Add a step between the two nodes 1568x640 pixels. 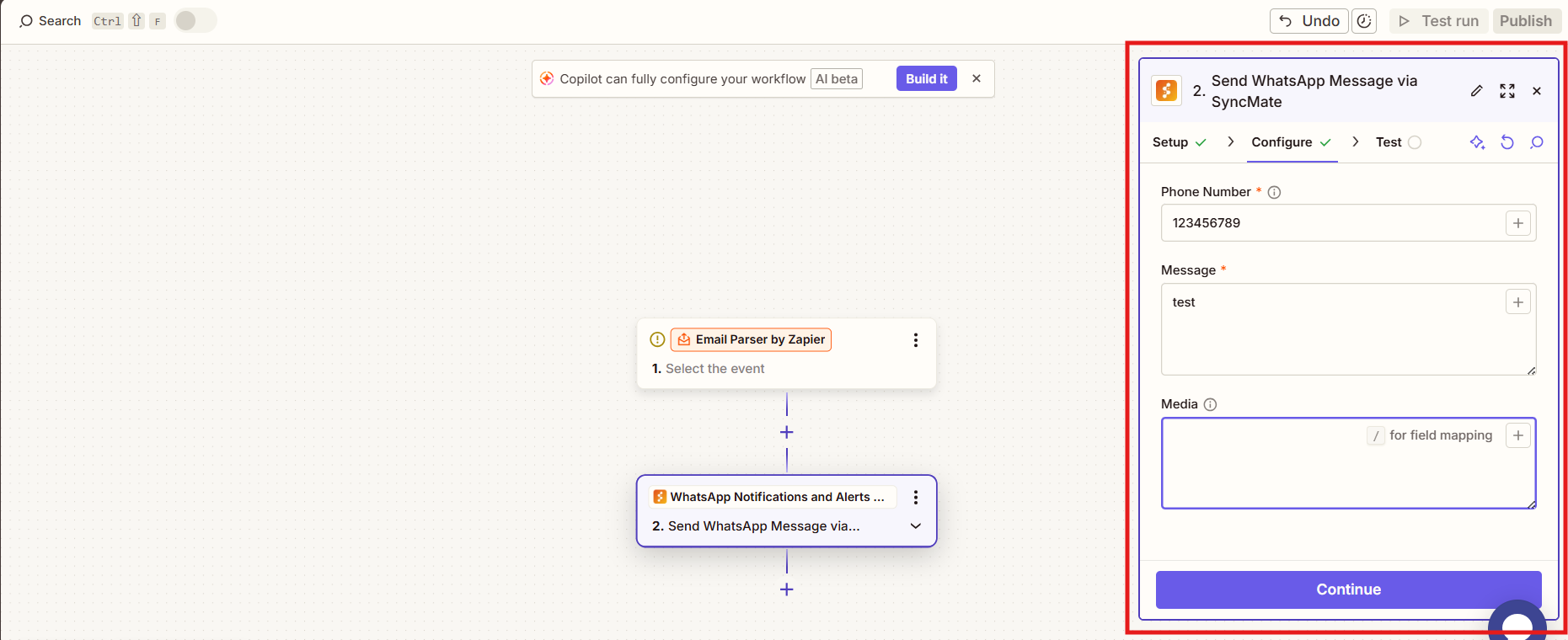786,432
